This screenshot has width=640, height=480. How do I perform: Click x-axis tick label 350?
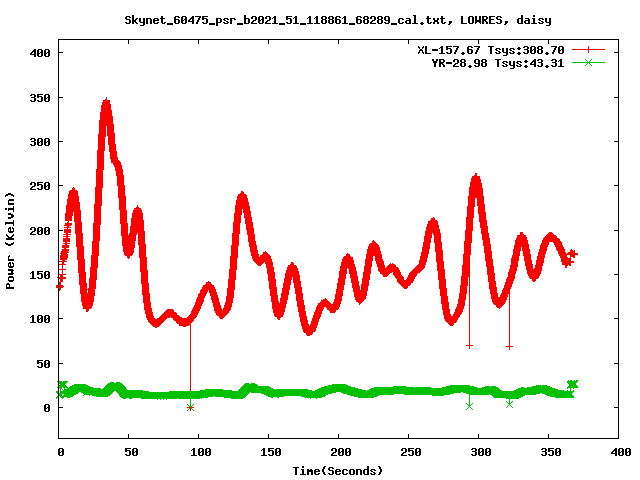click(x=551, y=452)
